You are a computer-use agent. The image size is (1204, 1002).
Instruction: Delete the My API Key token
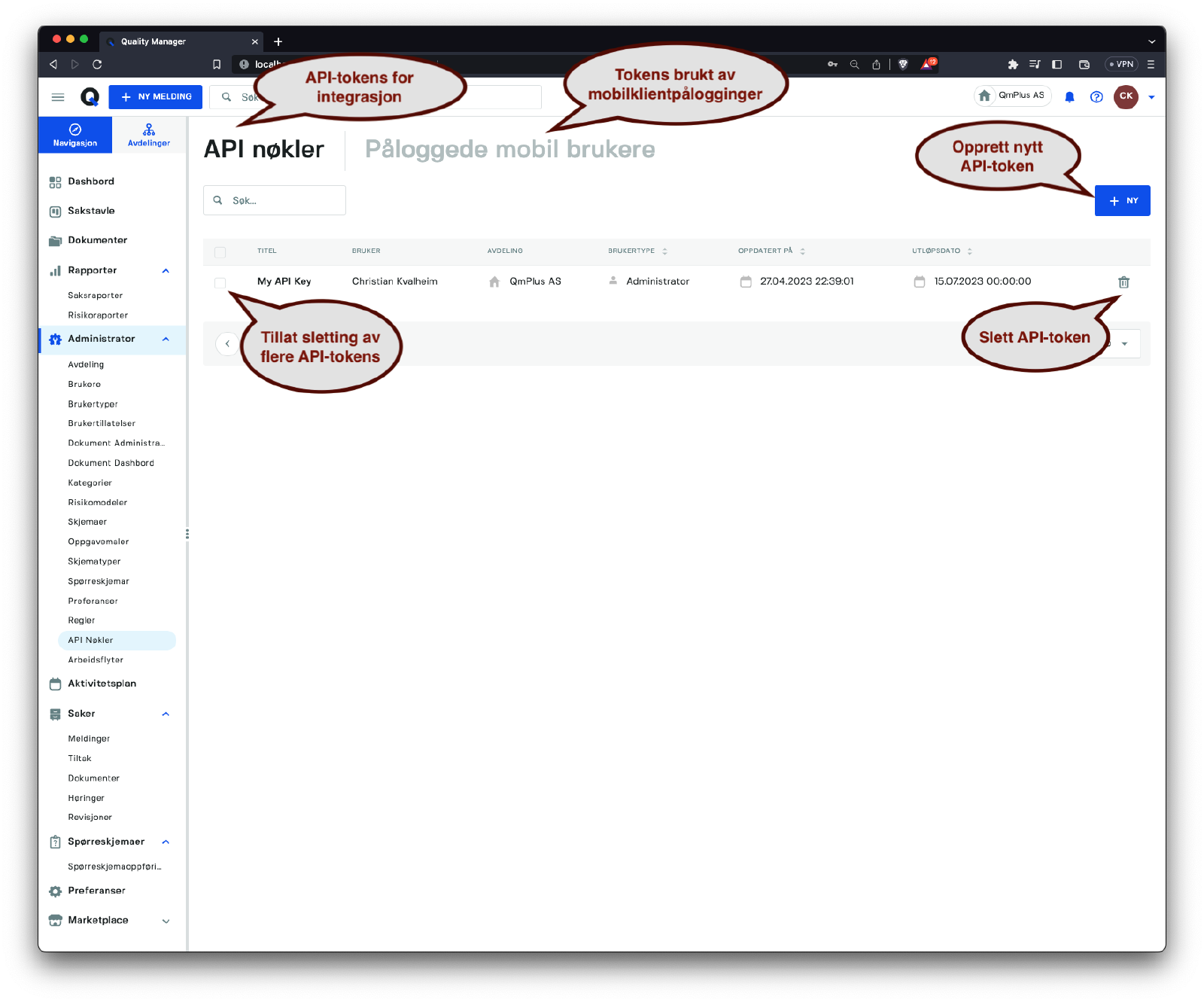click(1123, 282)
